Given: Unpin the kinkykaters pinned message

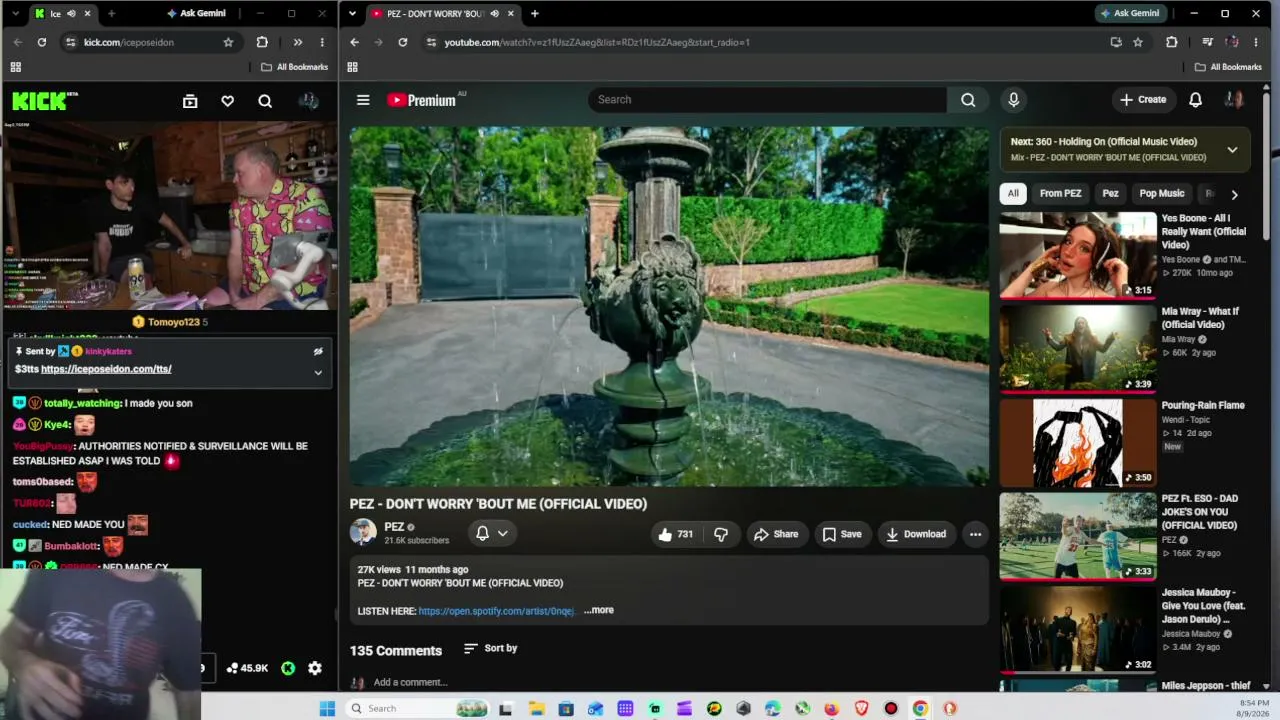Looking at the screenshot, I should [318, 351].
